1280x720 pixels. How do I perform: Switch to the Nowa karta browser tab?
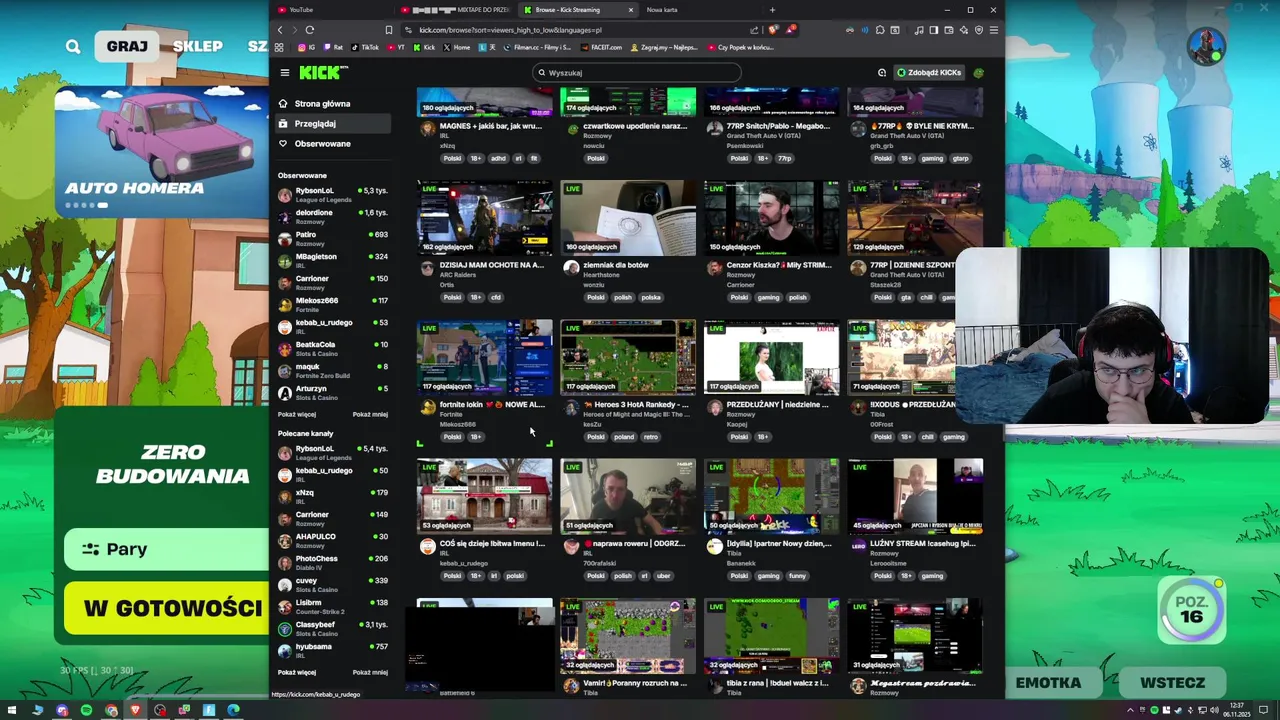point(700,10)
